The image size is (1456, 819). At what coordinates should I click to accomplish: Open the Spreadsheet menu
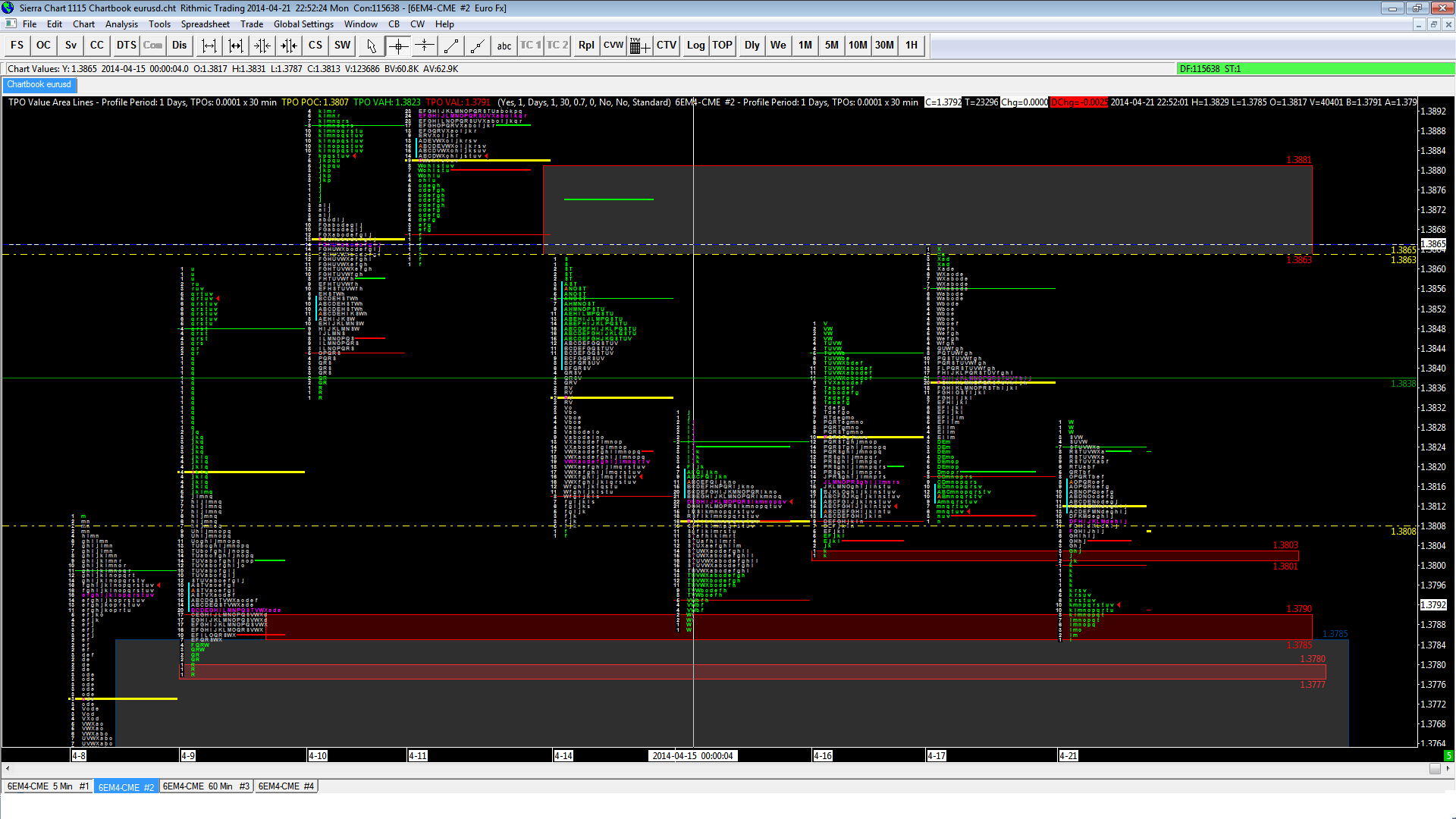205,24
